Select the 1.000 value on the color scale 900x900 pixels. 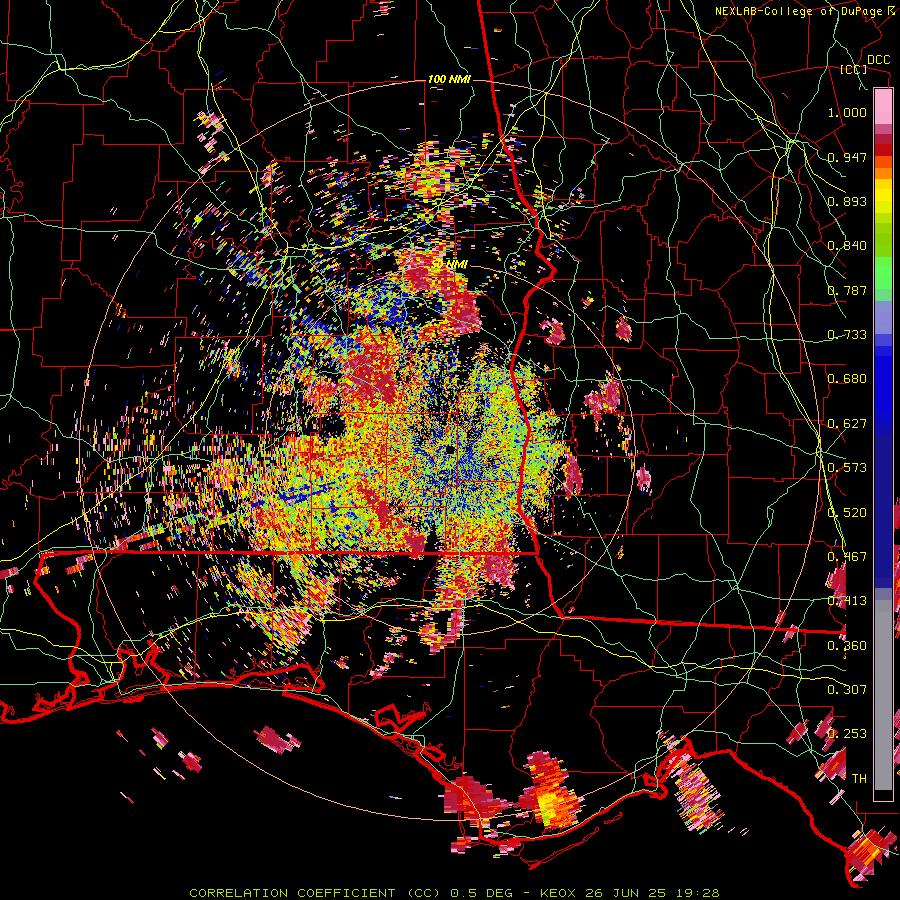847,112
